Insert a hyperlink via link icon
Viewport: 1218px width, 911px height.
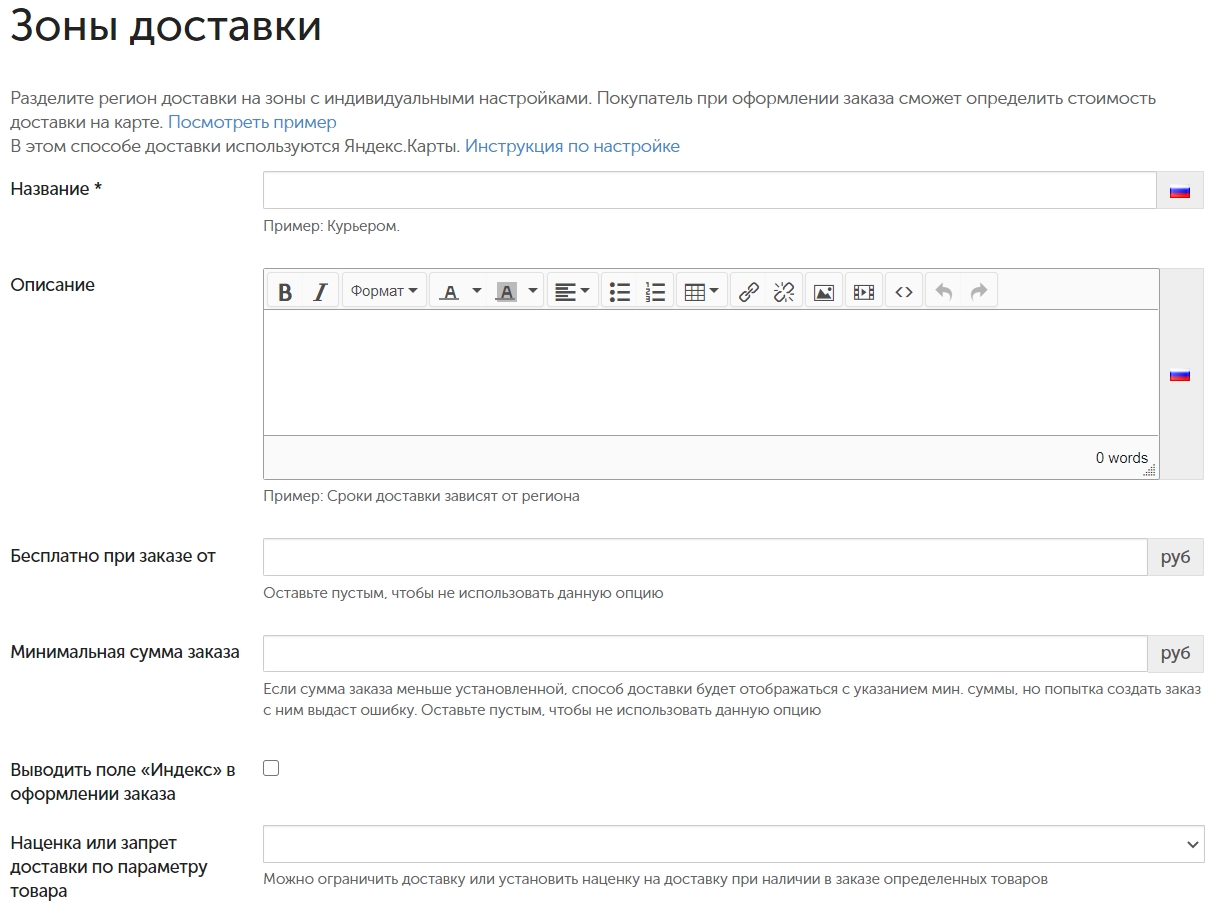[748, 292]
